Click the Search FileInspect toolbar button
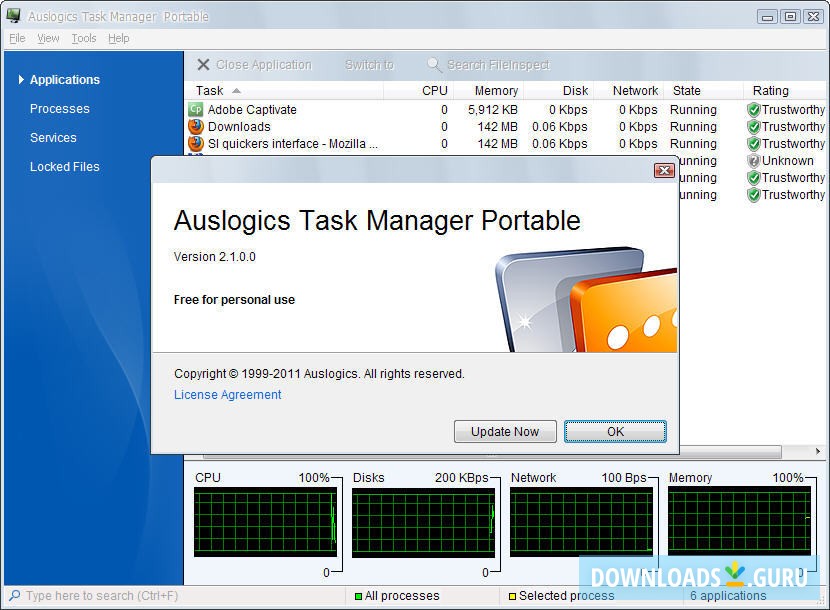This screenshot has width=830, height=610. (x=488, y=65)
